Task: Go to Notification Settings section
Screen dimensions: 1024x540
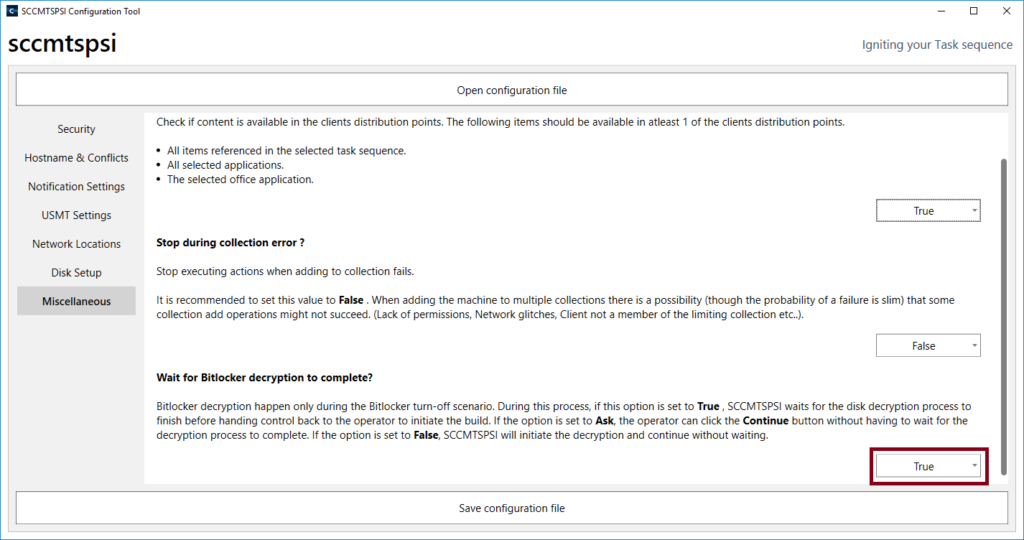Action: coord(76,187)
